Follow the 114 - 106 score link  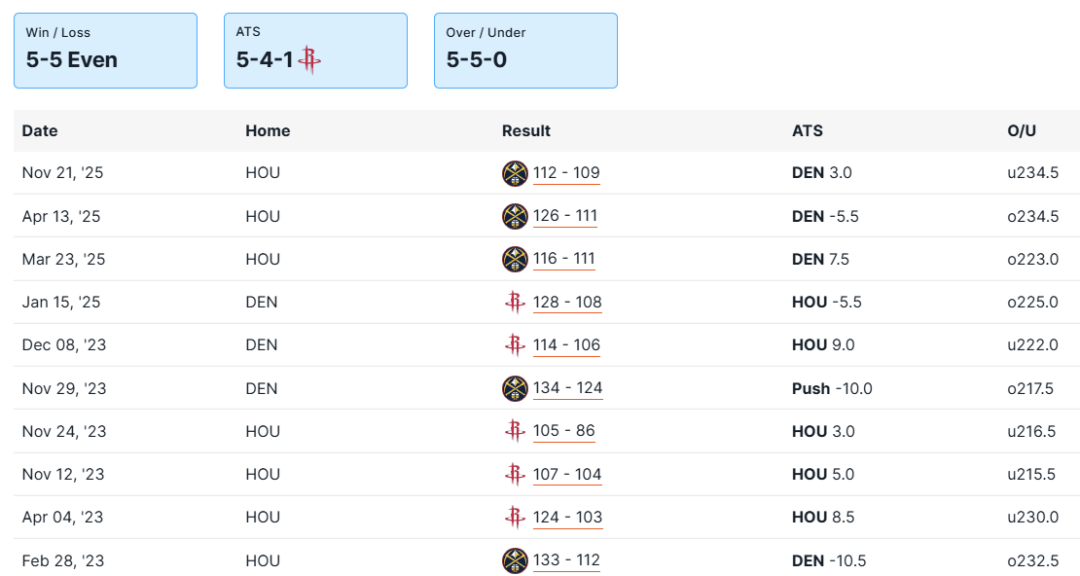point(566,345)
